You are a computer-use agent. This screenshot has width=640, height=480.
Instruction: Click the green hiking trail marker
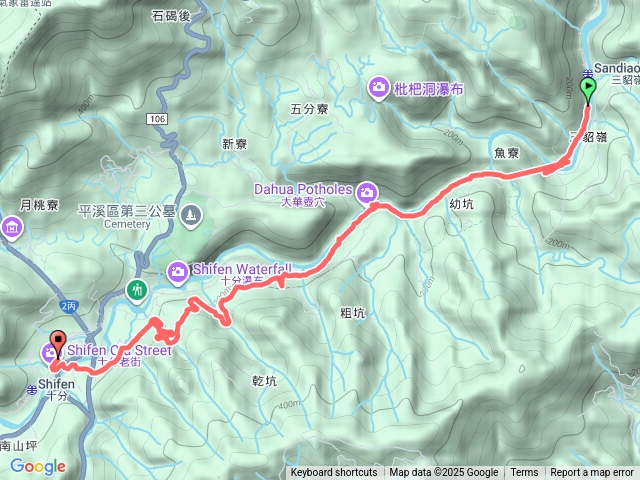coord(137,291)
